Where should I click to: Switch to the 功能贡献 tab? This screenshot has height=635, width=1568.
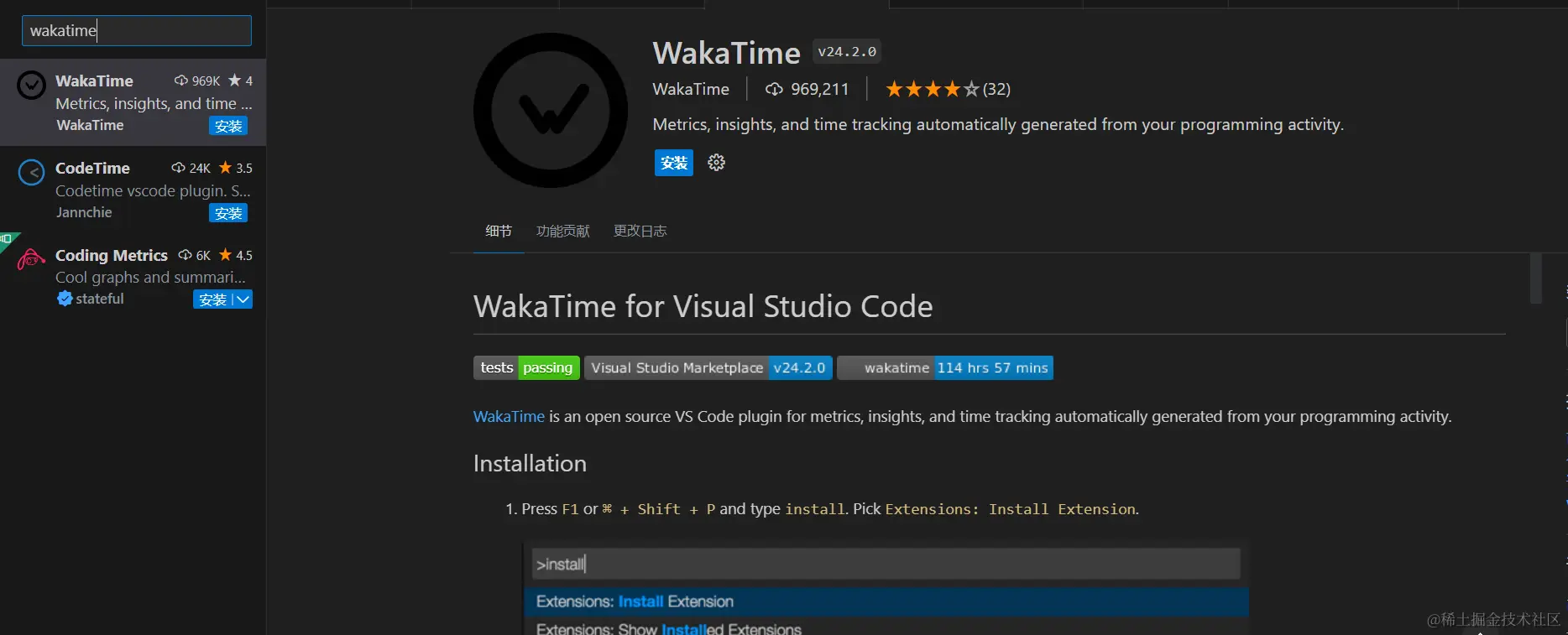563,231
